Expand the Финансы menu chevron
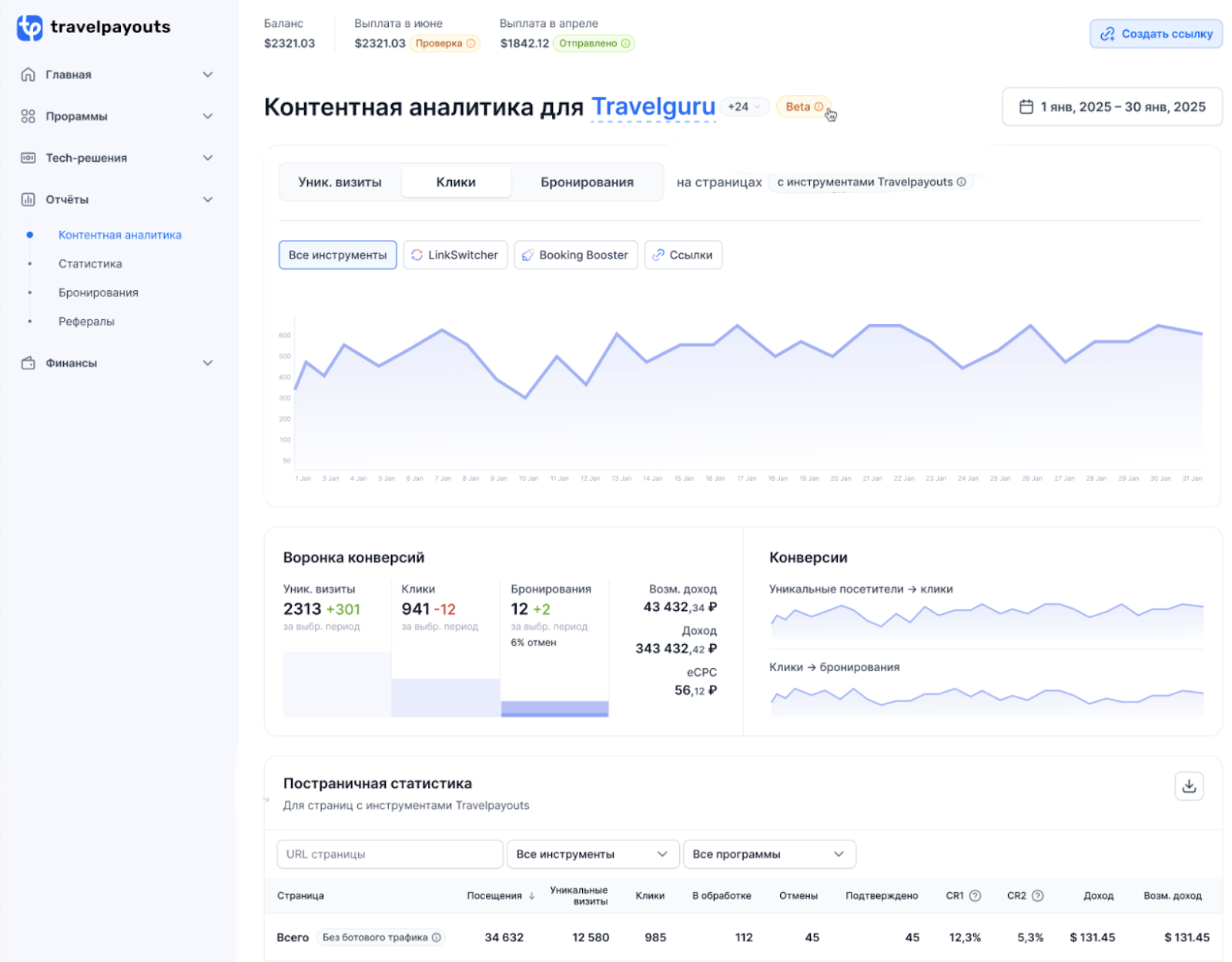Screen dimensions: 1232x962 click(x=207, y=363)
